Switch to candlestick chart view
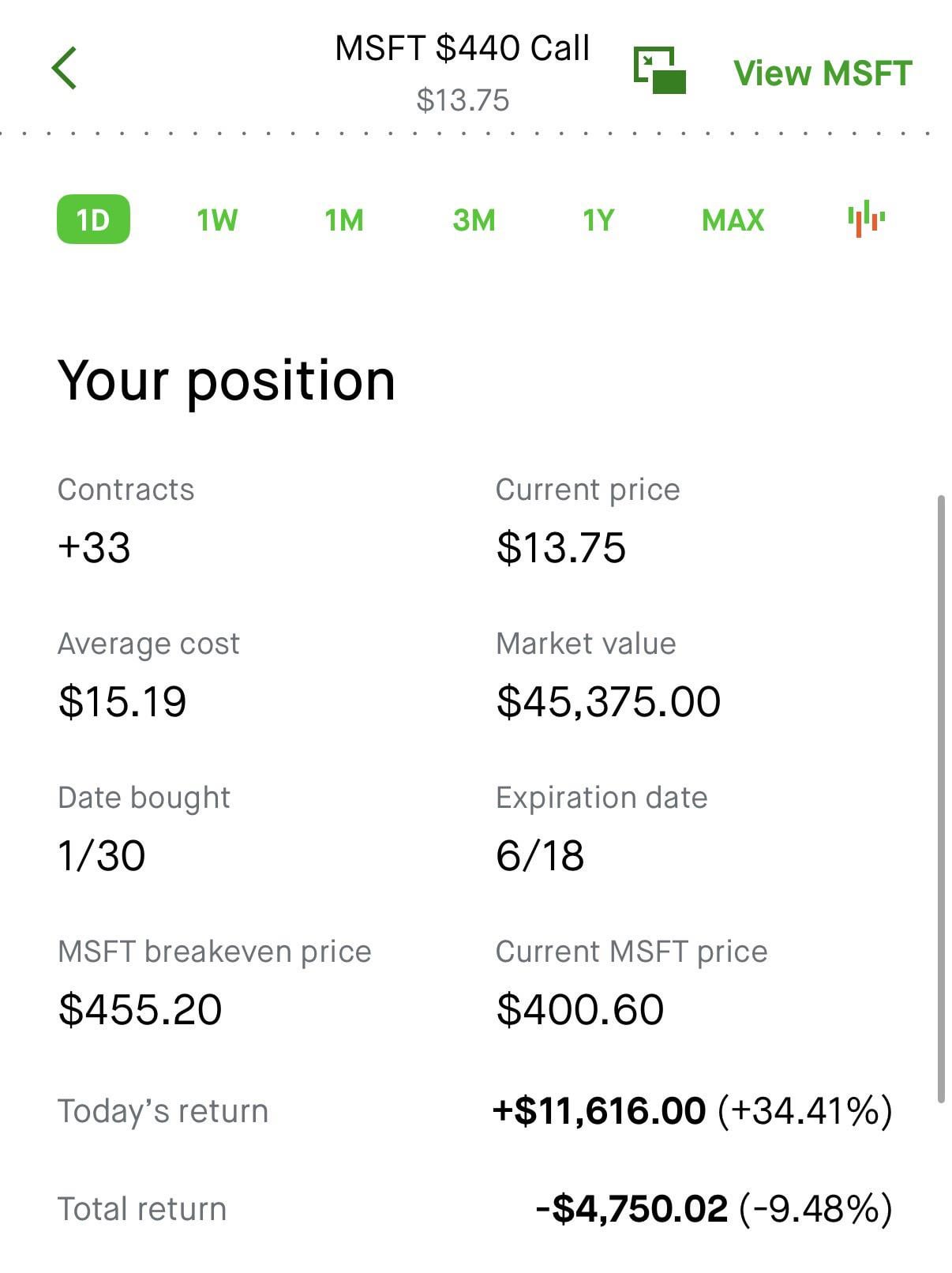The width and height of the screenshot is (952, 1273). coord(866,218)
